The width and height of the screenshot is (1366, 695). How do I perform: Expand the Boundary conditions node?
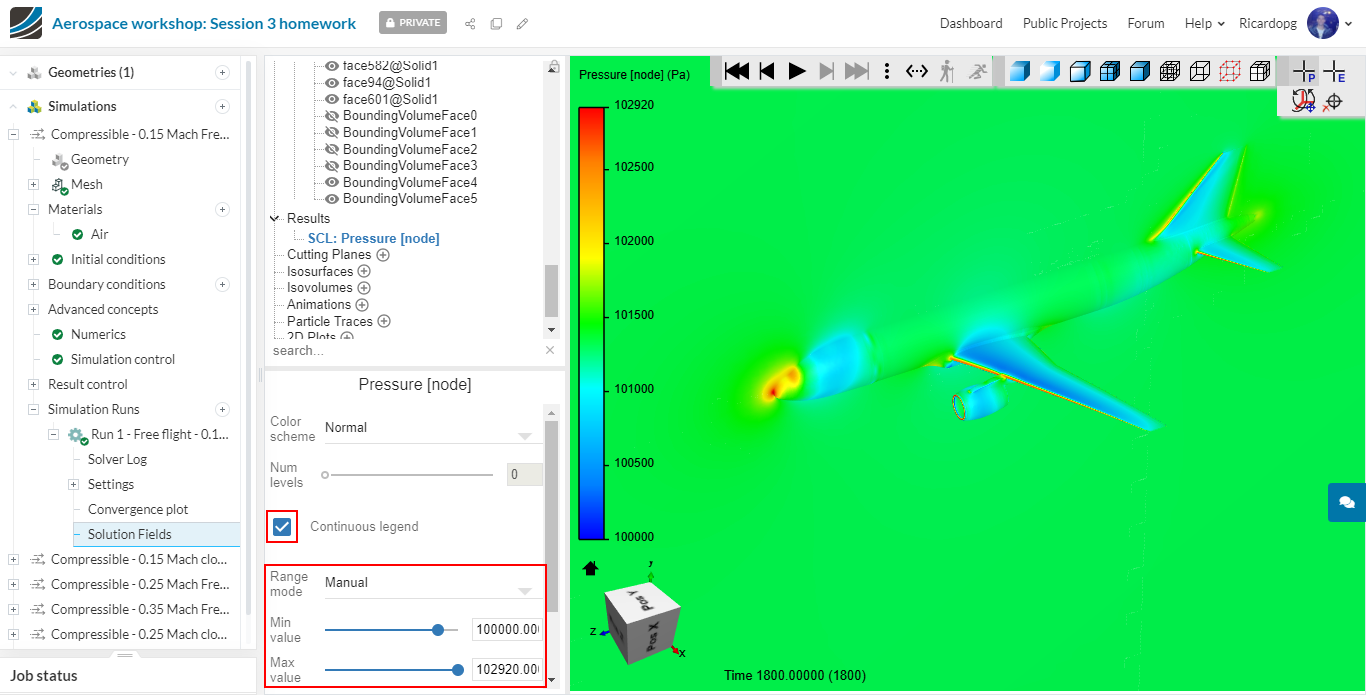33,284
